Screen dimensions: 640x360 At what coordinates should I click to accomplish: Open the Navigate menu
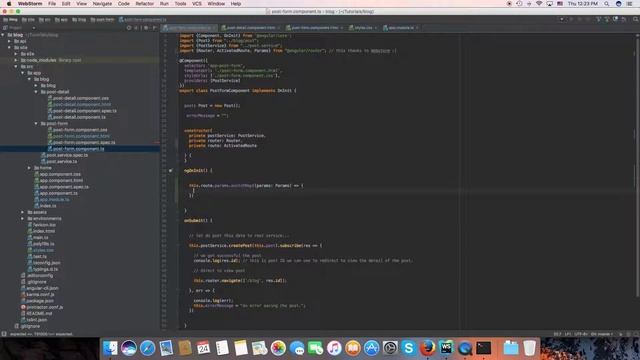point(102,4)
